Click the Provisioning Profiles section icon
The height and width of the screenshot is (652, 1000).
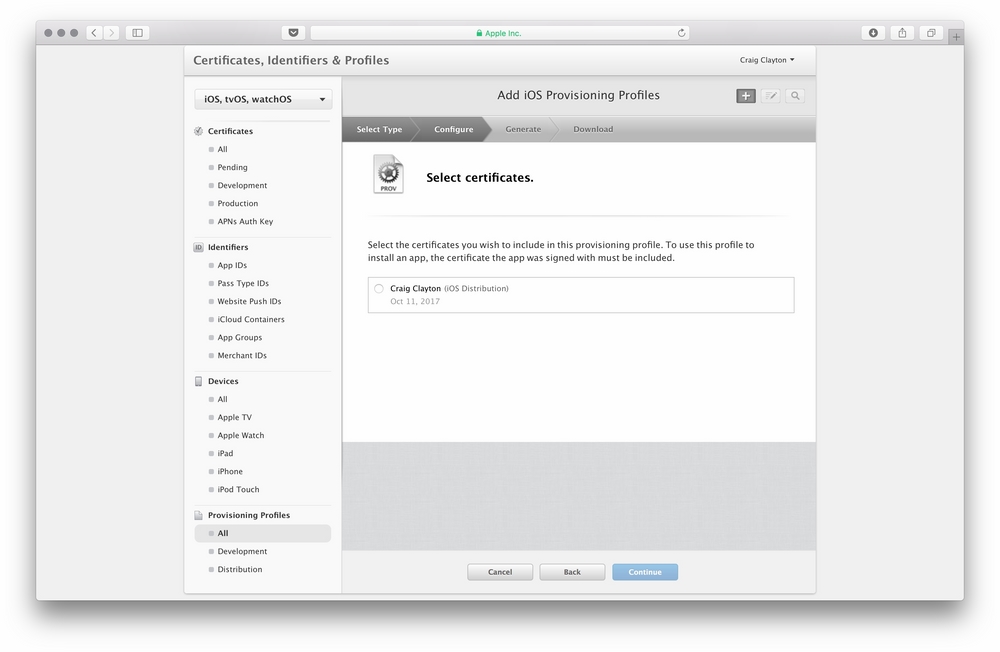198,515
